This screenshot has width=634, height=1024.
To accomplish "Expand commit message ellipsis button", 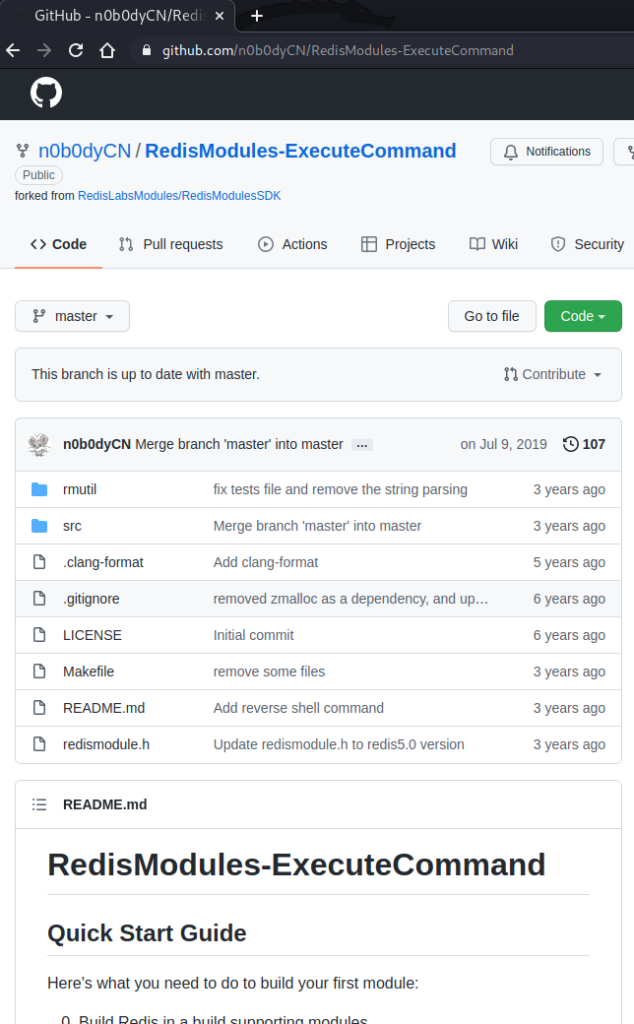I will pyautogui.click(x=362, y=445).
